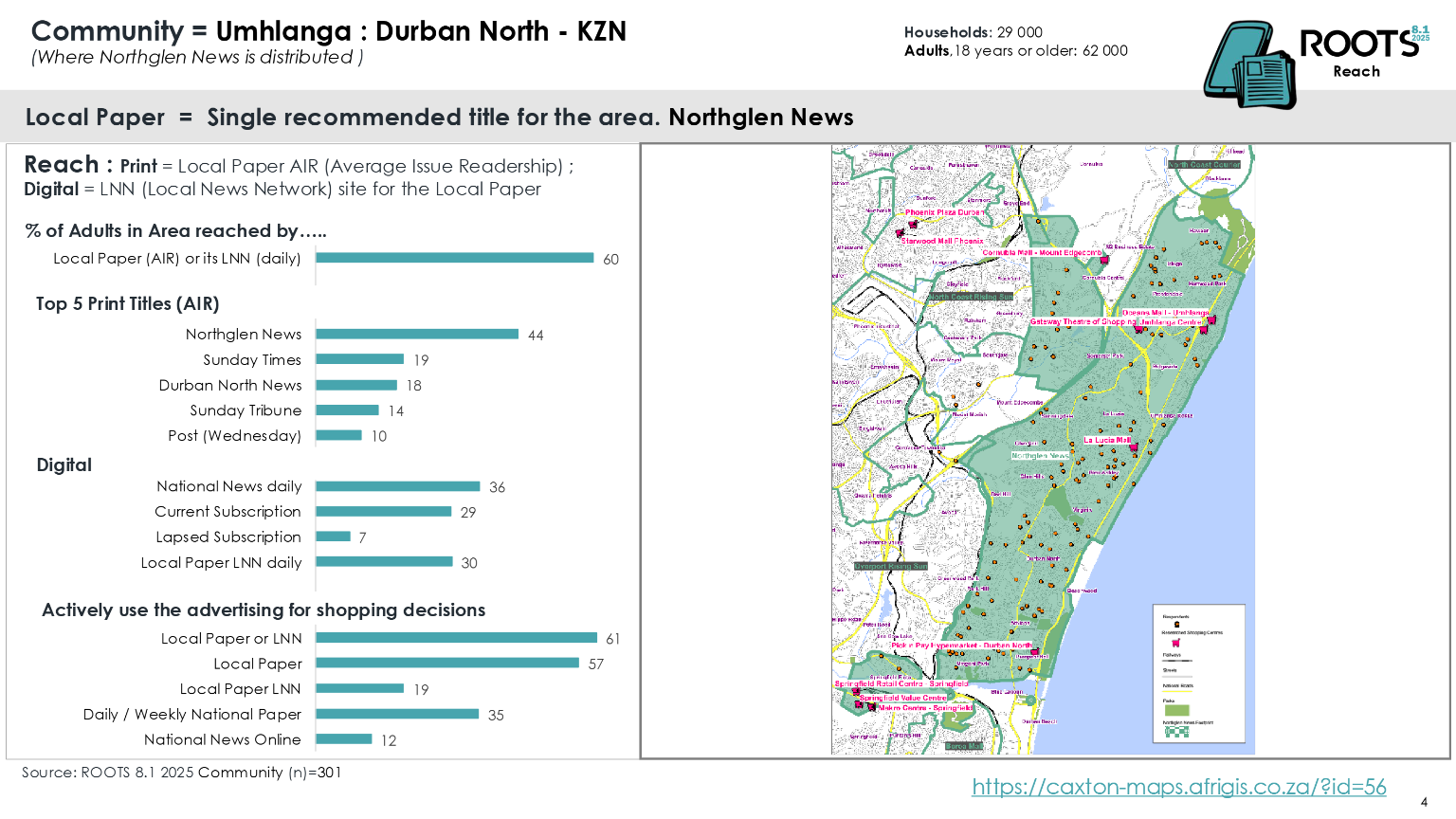Select the Makro Centre Springfield cart marker
Screen dimensions: 1456x819
coord(872,706)
